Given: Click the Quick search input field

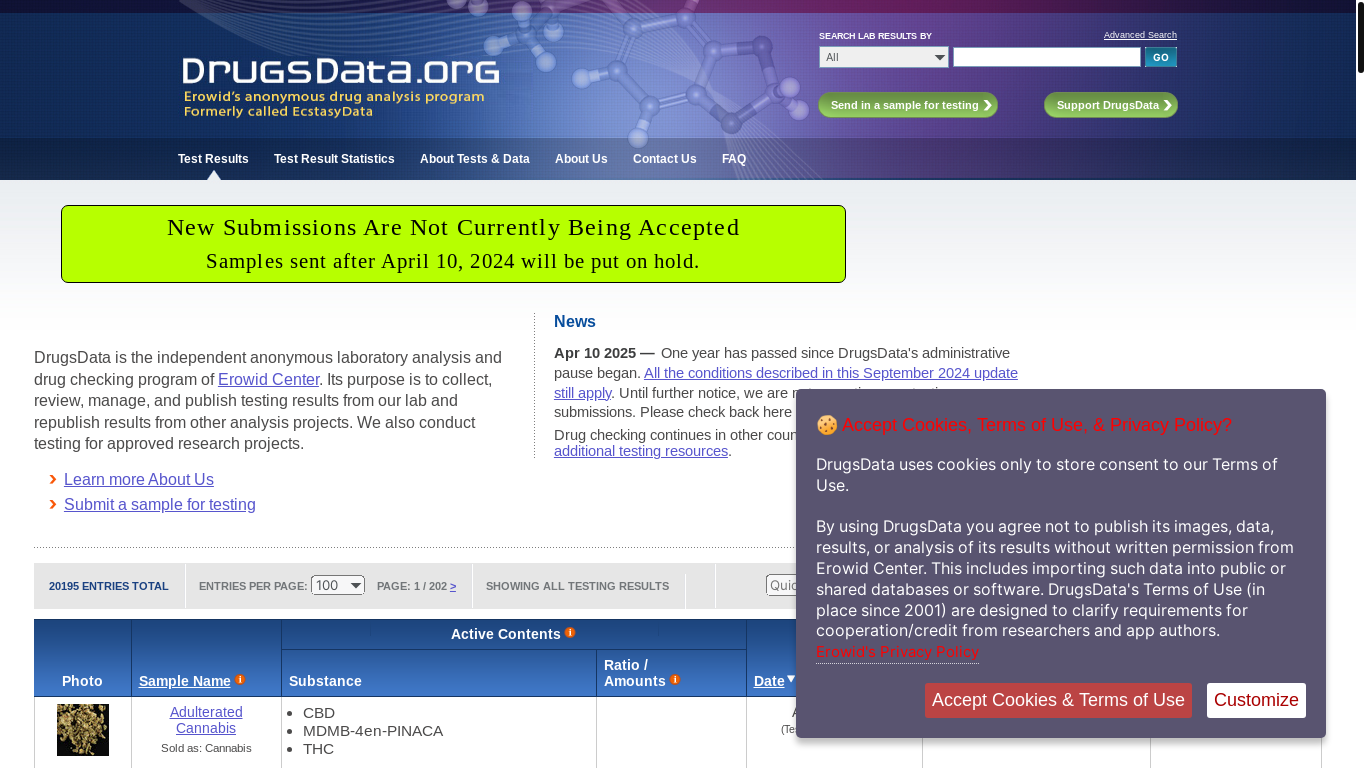Looking at the screenshot, I should tap(782, 585).
